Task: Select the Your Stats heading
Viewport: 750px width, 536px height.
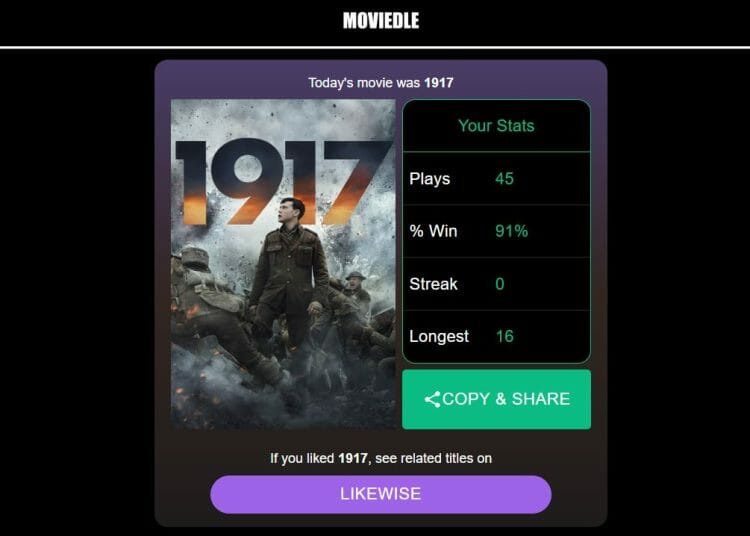Action: [x=496, y=126]
